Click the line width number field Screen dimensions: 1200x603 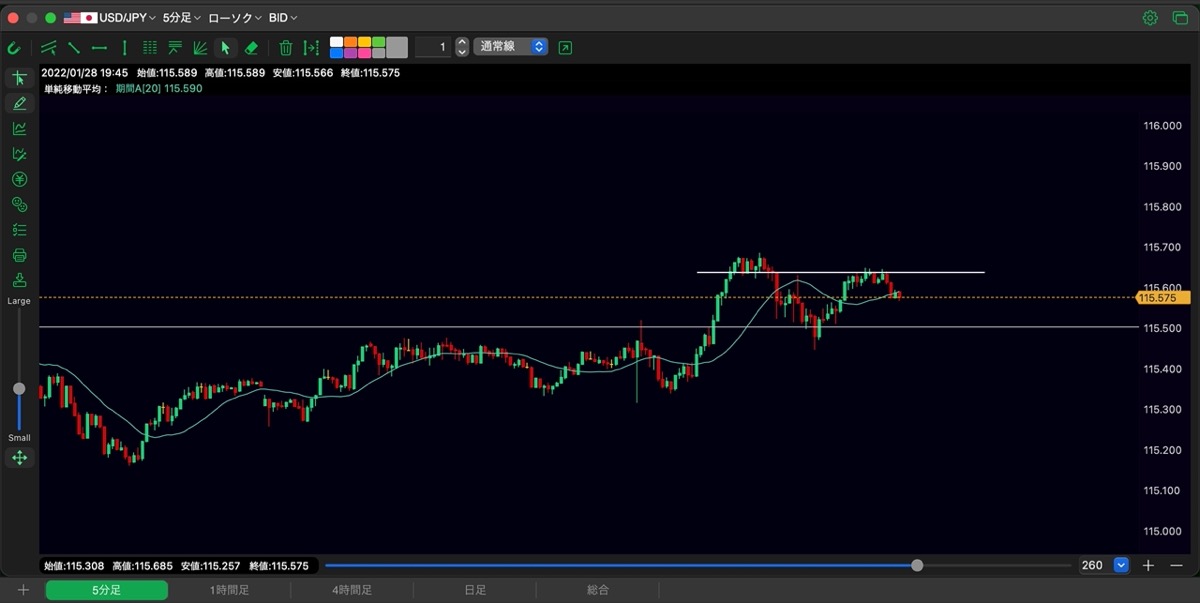(x=432, y=47)
